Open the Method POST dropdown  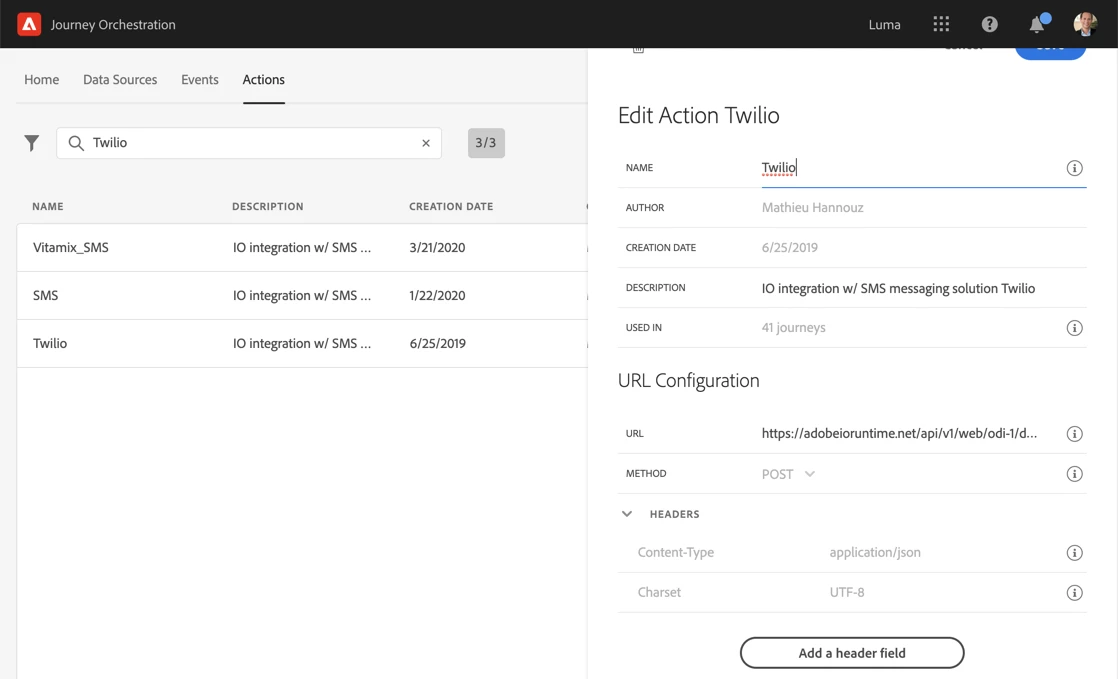788,474
